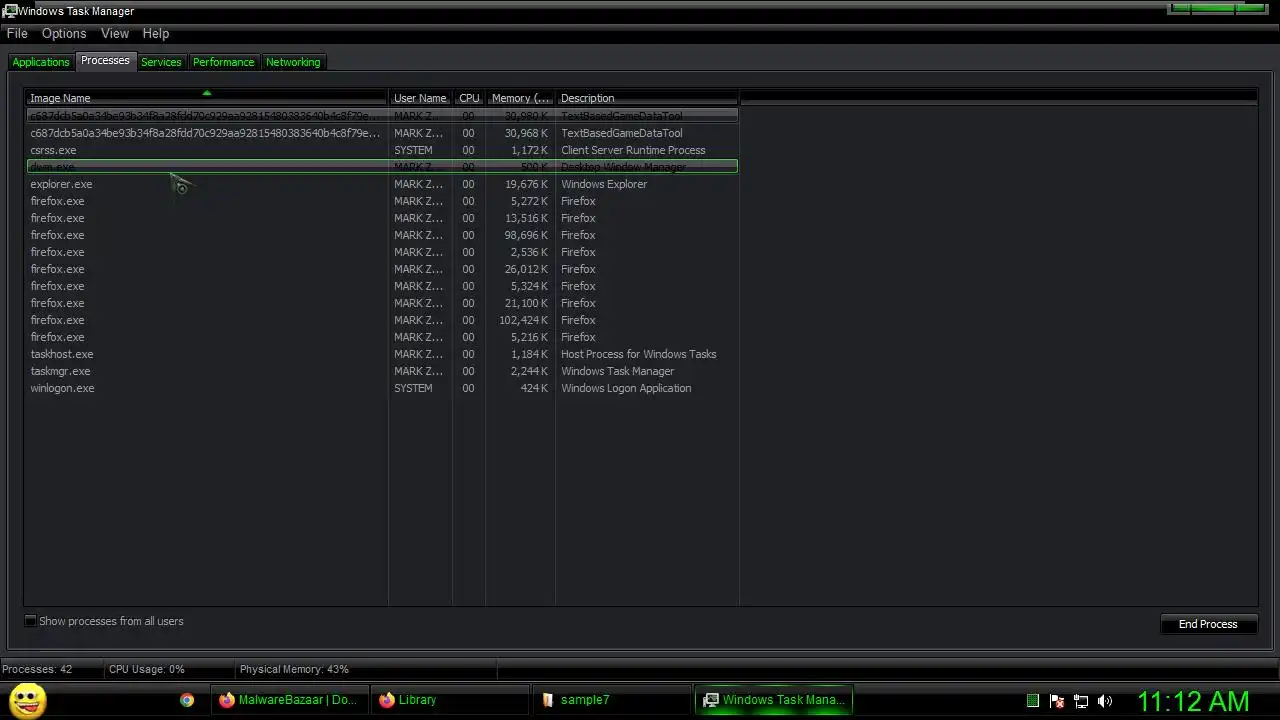This screenshot has width=1280, height=720.
Task: Open the Networking tab
Action: pos(293,62)
